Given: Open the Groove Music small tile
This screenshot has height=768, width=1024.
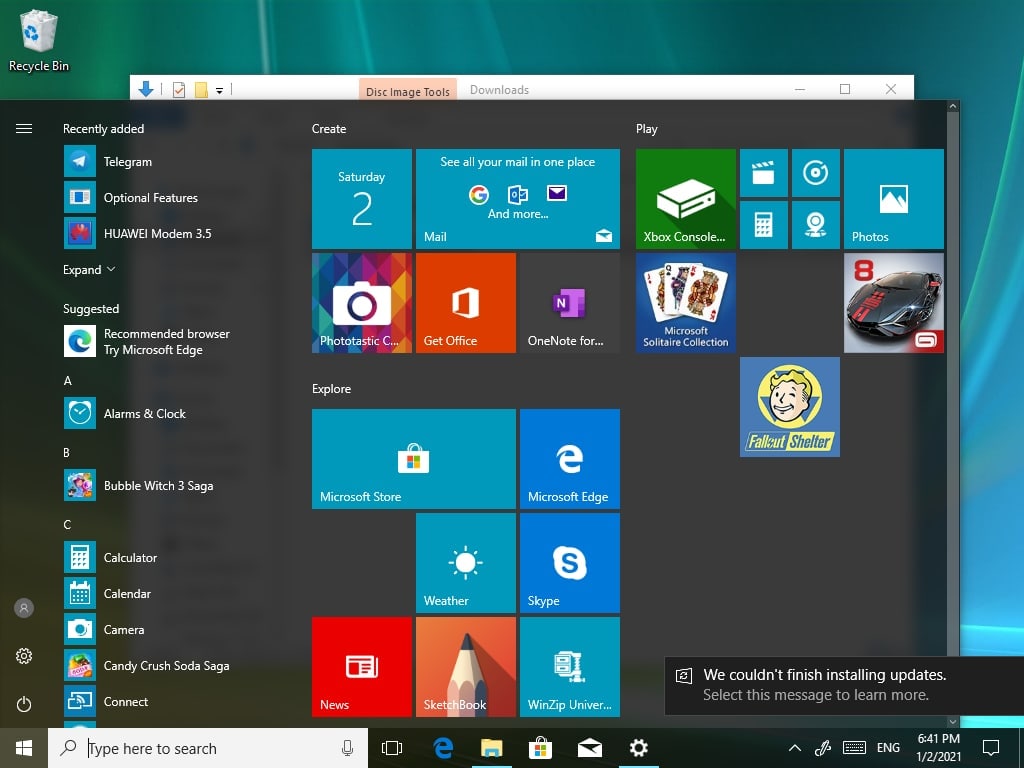Looking at the screenshot, I should [x=816, y=173].
